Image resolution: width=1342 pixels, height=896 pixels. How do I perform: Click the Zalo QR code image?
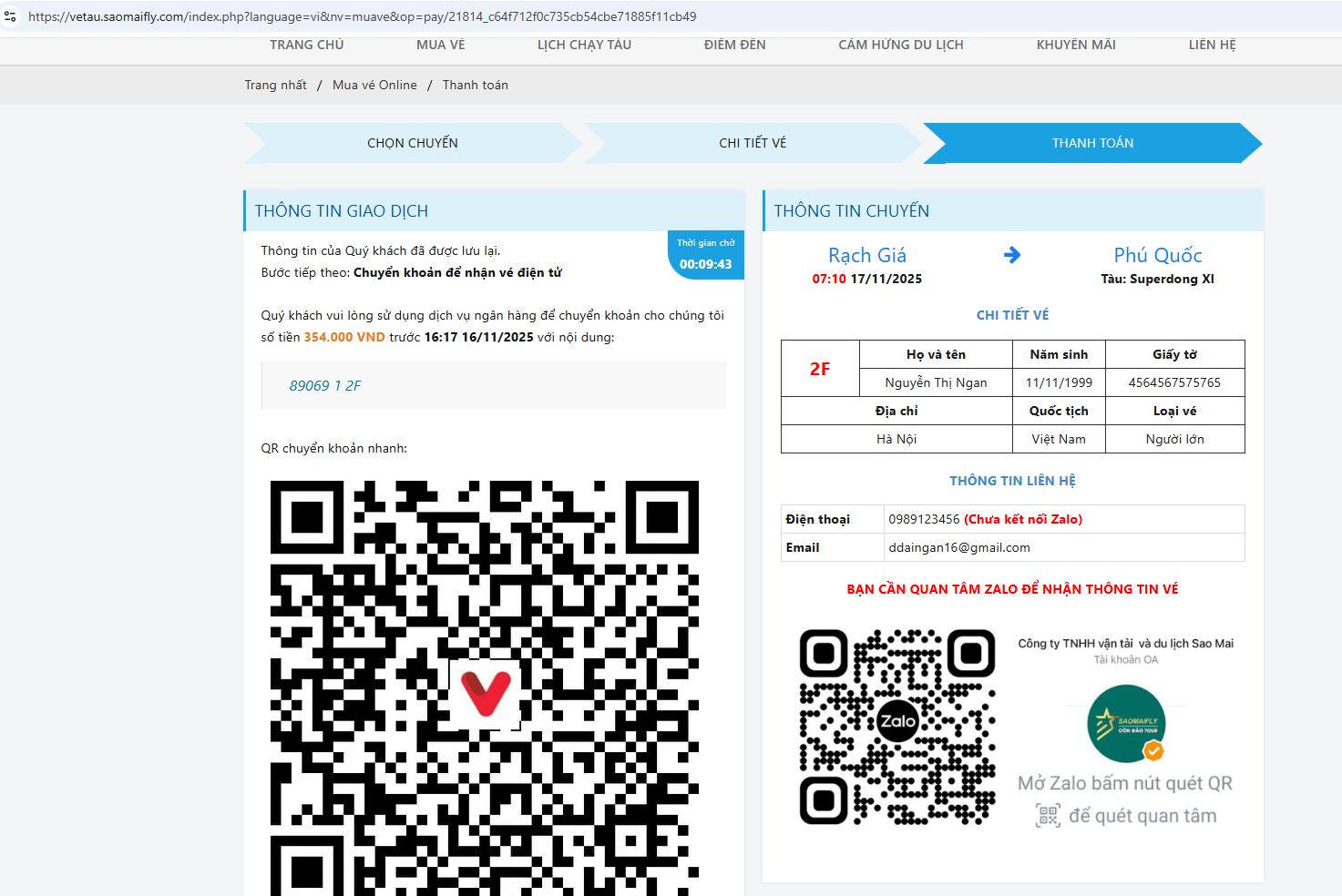tap(896, 727)
